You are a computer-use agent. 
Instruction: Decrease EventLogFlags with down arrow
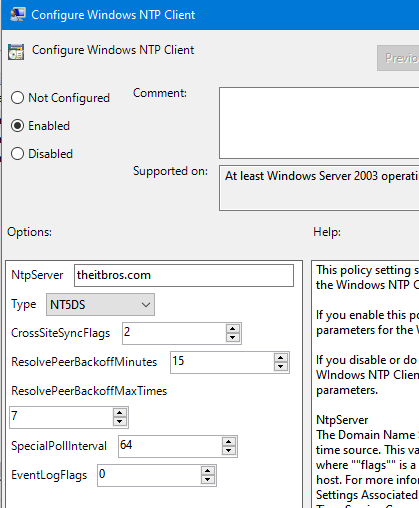(x=208, y=480)
